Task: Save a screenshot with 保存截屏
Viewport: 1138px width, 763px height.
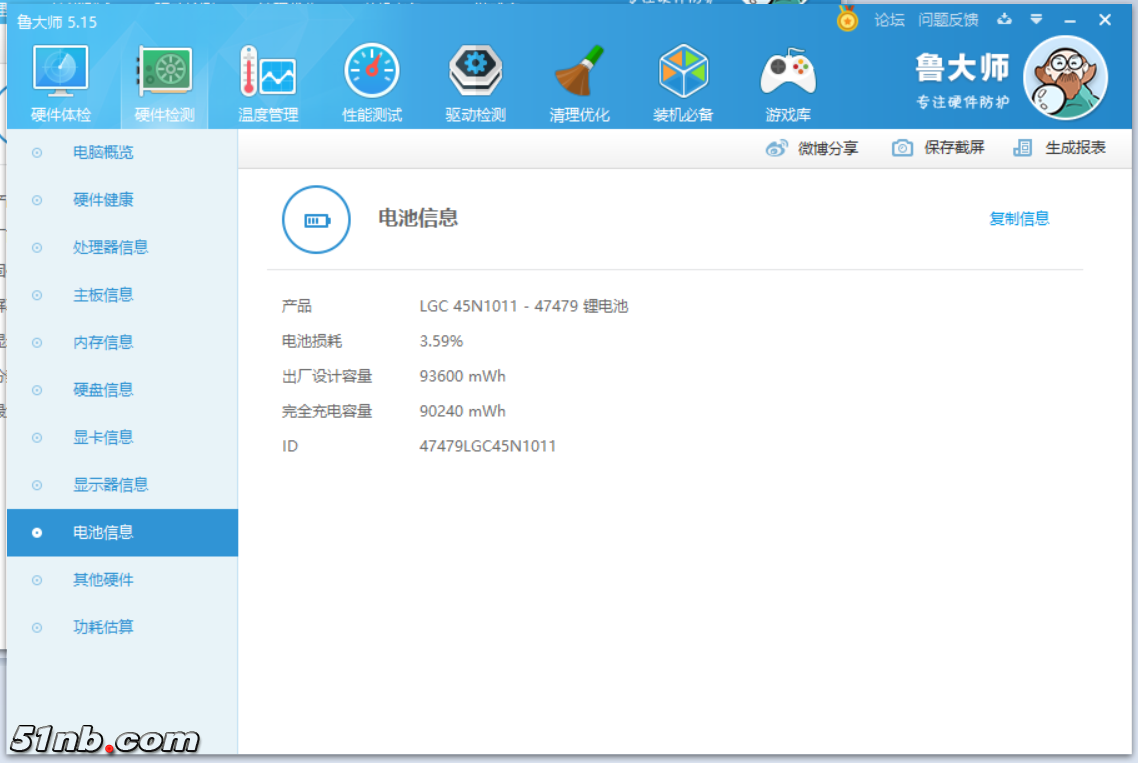Action: tap(938, 148)
